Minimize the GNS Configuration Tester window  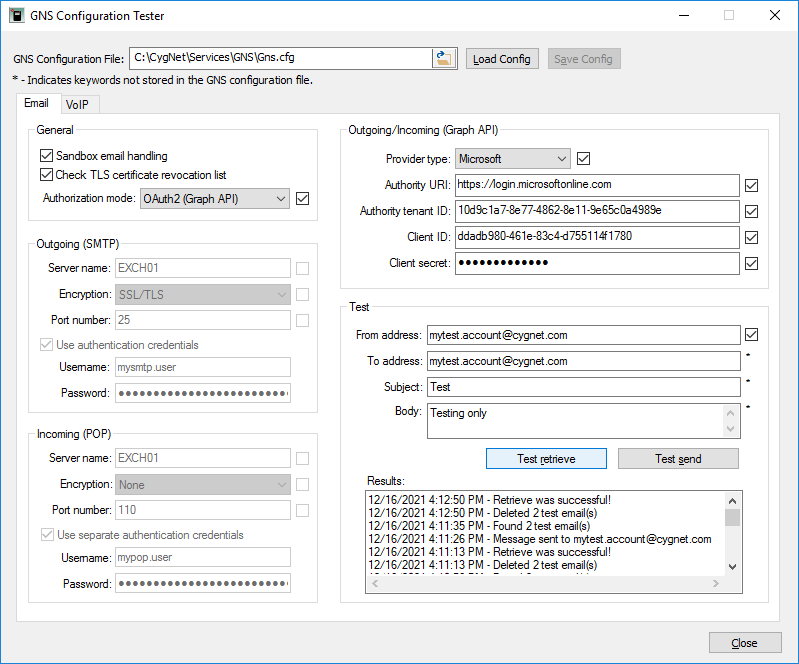tap(684, 15)
